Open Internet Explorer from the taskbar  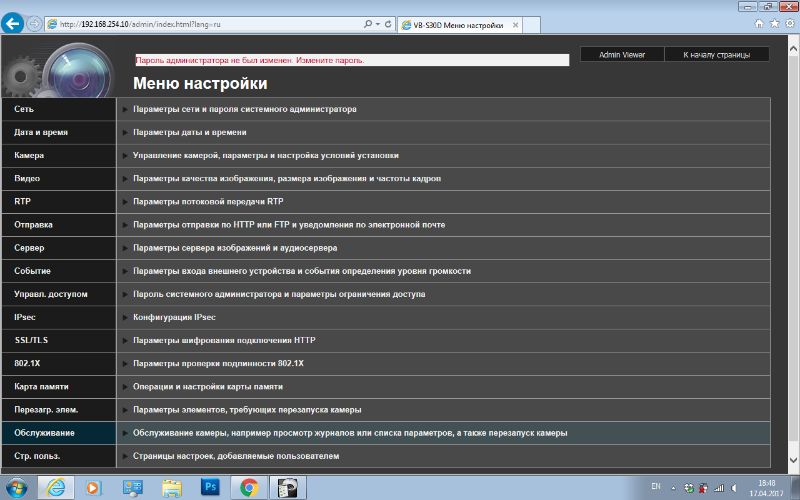pyautogui.click(x=56, y=488)
